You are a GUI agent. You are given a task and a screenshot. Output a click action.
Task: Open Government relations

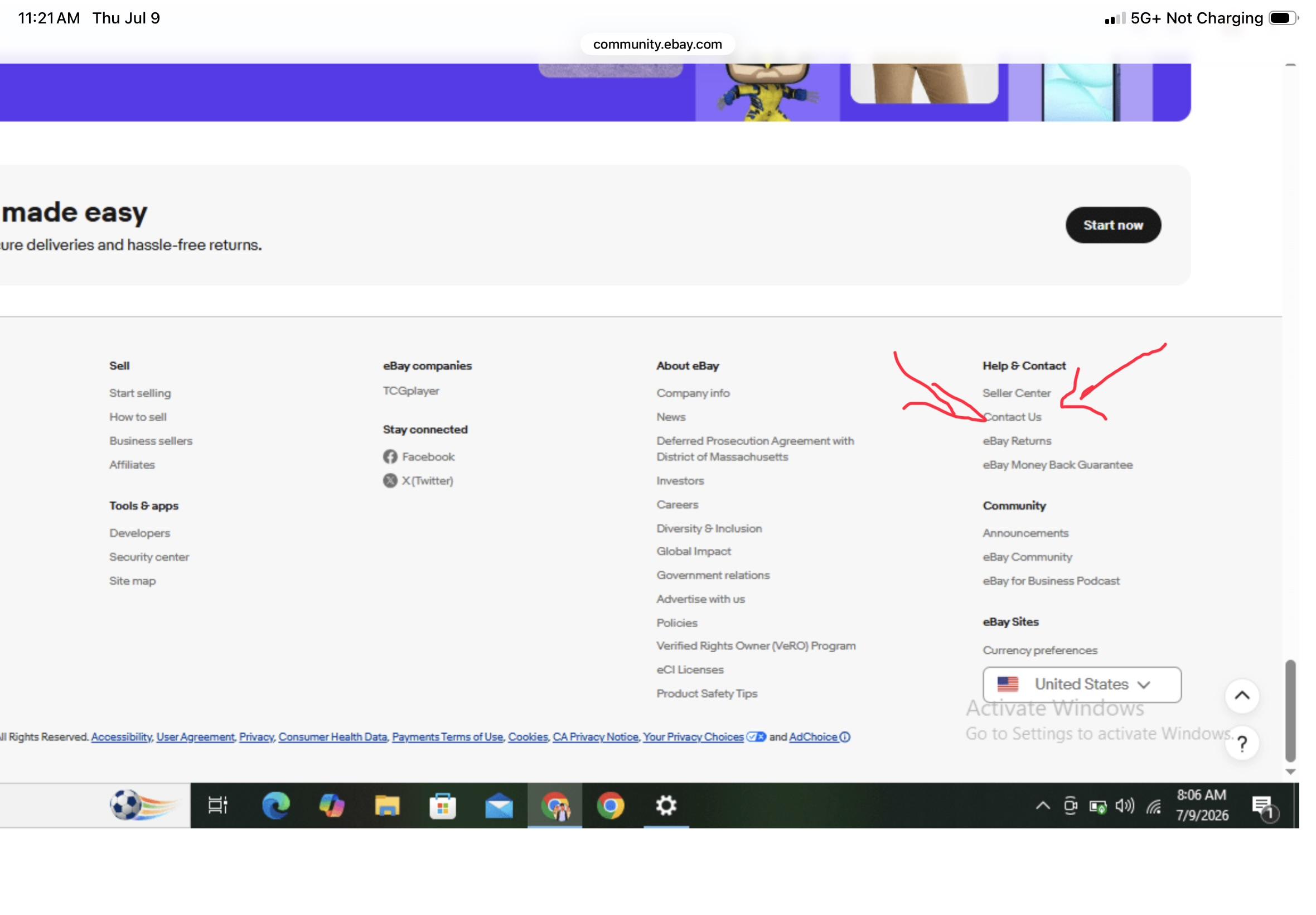tap(713, 575)
